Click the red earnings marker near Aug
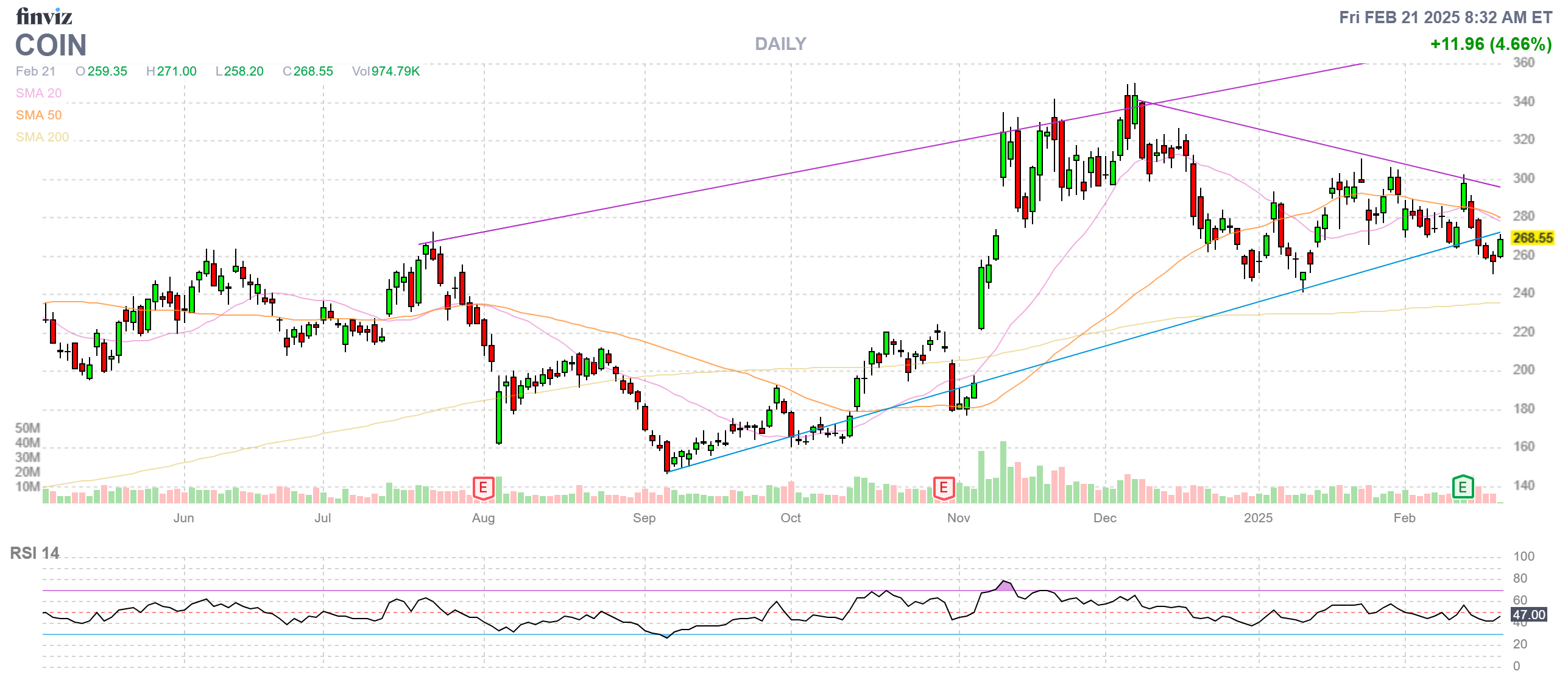The width and height of the screenshot is (1568, 685). 483,488
